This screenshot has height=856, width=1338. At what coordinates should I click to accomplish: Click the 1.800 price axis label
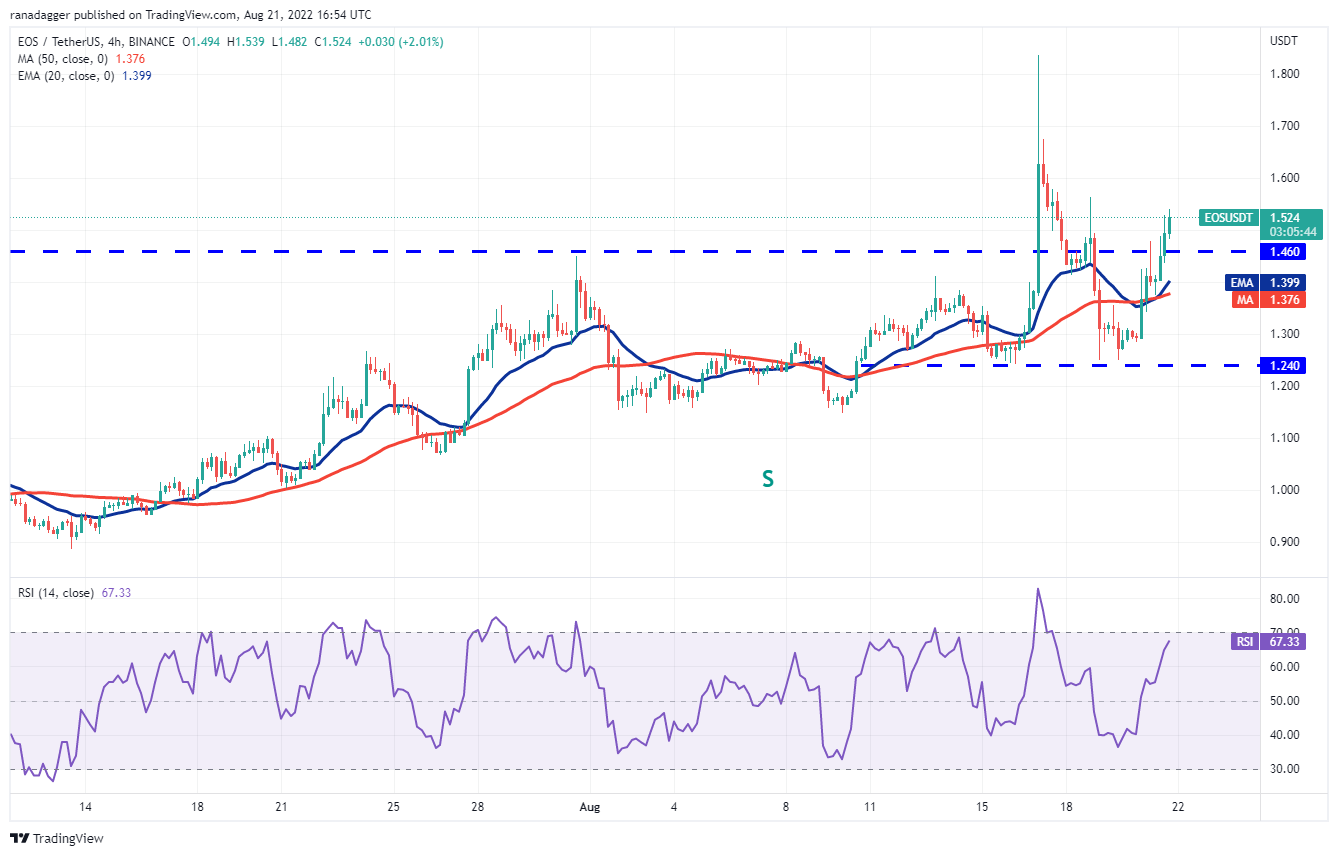coord(1285,74)
